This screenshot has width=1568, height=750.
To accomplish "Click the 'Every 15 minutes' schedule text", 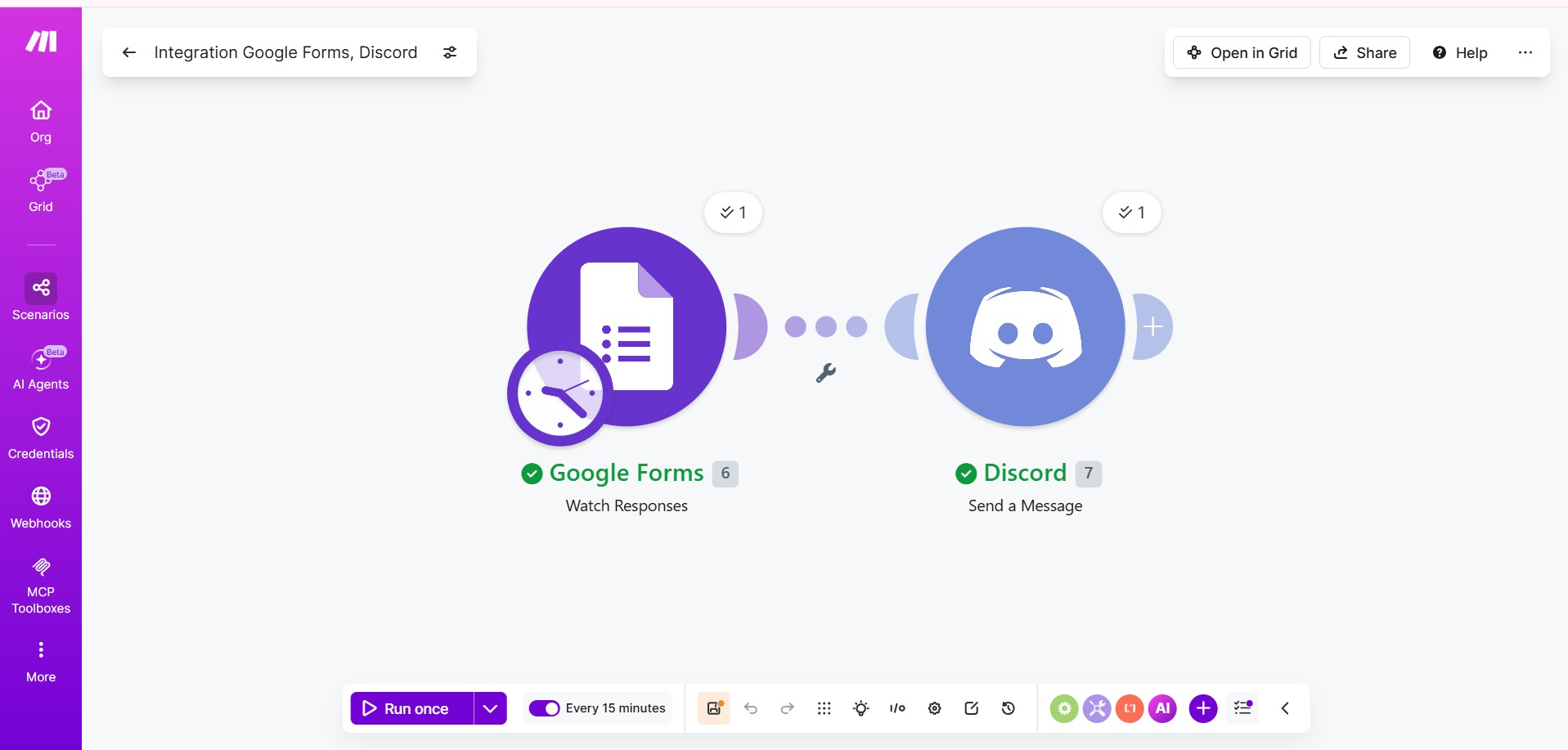I will (616, 708).
